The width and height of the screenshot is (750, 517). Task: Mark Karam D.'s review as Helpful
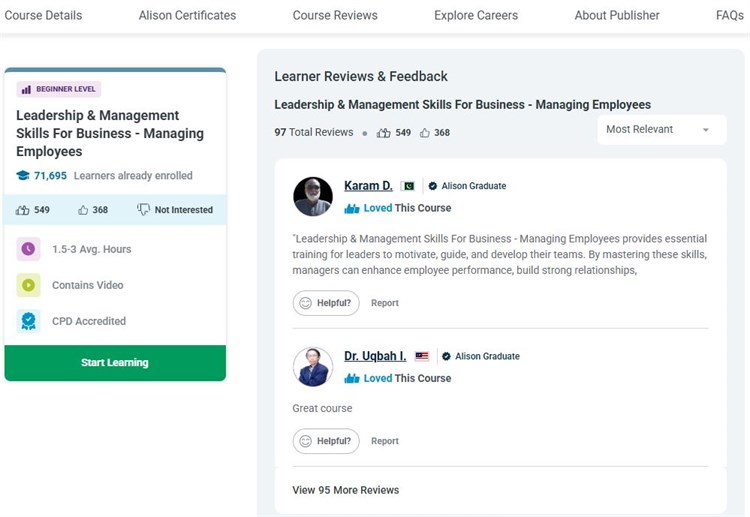point(326,303)
